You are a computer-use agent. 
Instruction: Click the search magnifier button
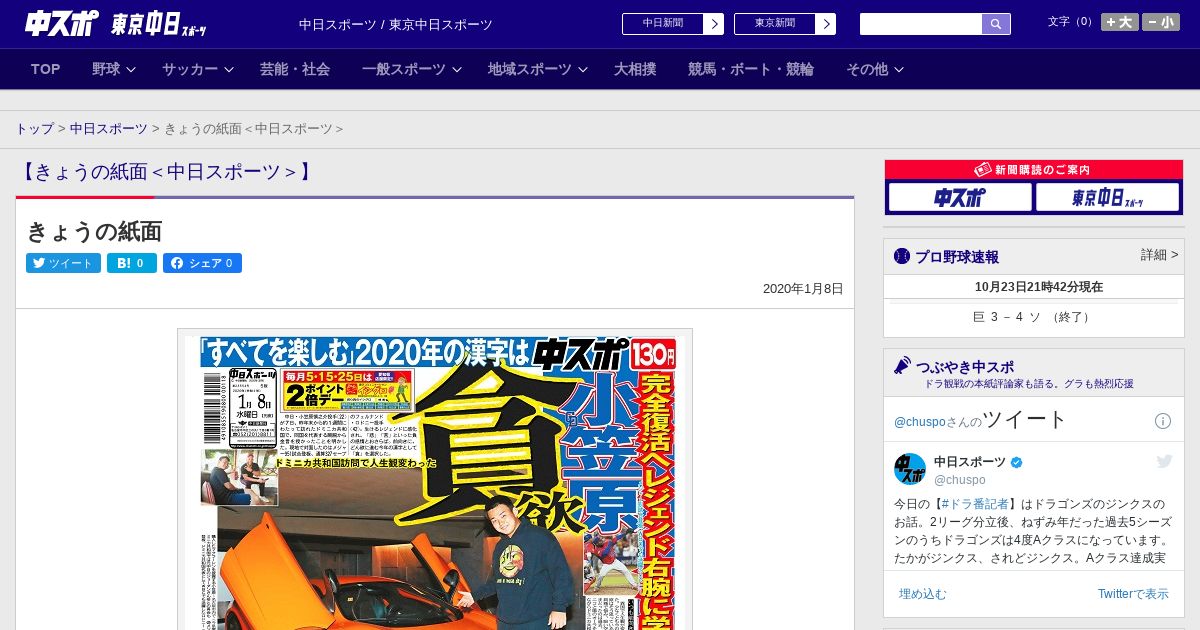tap(996, 24)
